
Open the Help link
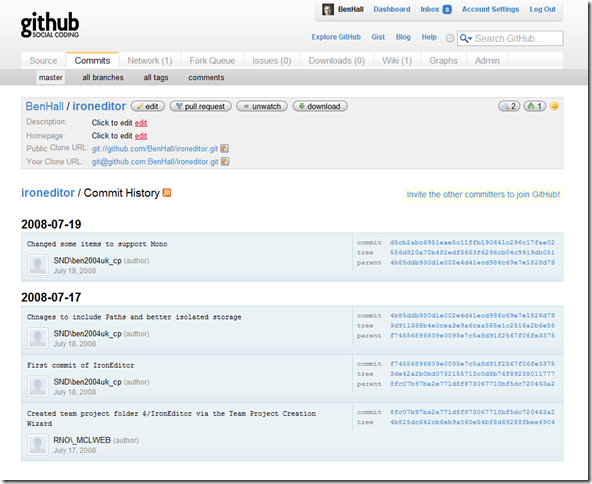tap(429, 37)
